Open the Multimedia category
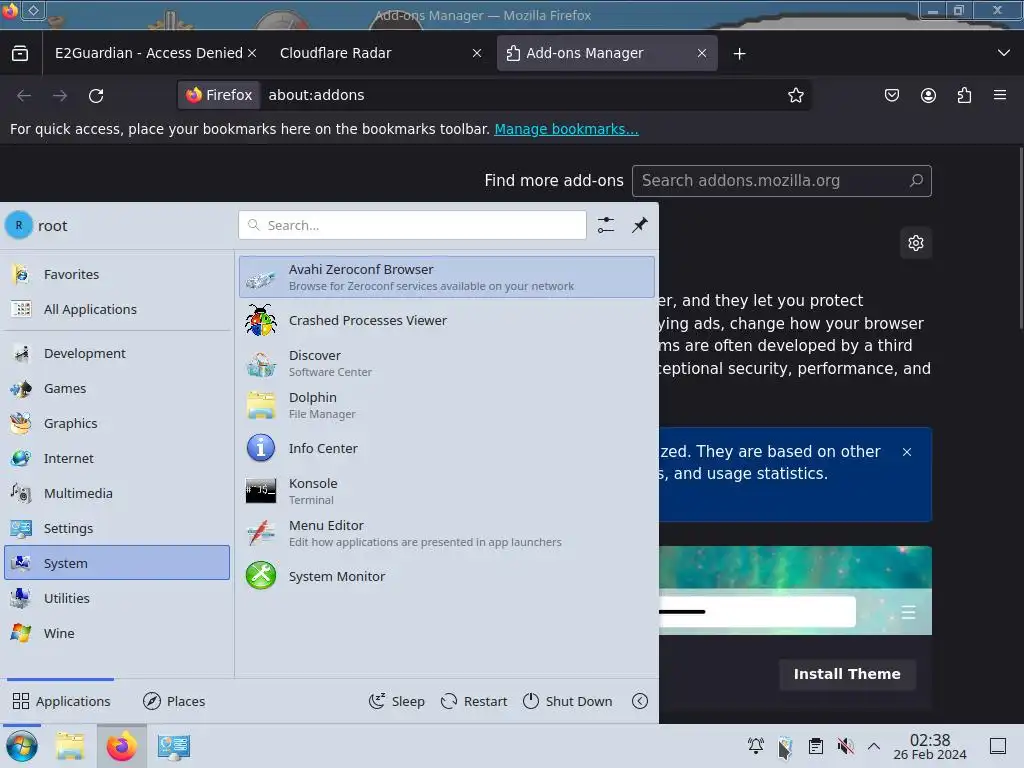 (x=117, y=493)
